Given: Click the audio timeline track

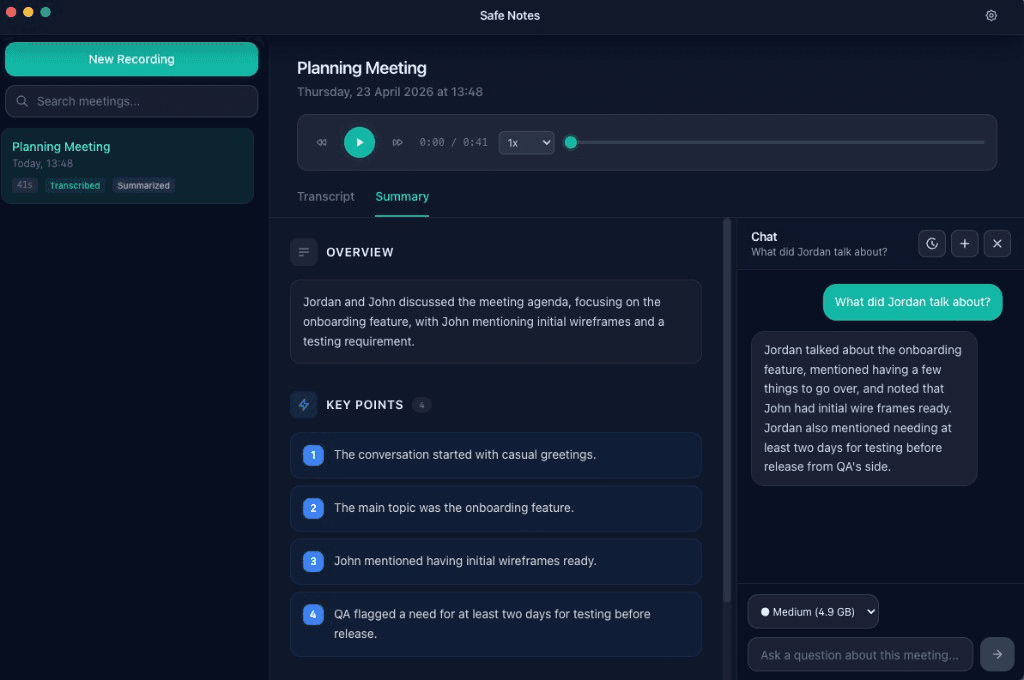Looking at the screenshot, I should pyautogui.click(x=777, y=142).
